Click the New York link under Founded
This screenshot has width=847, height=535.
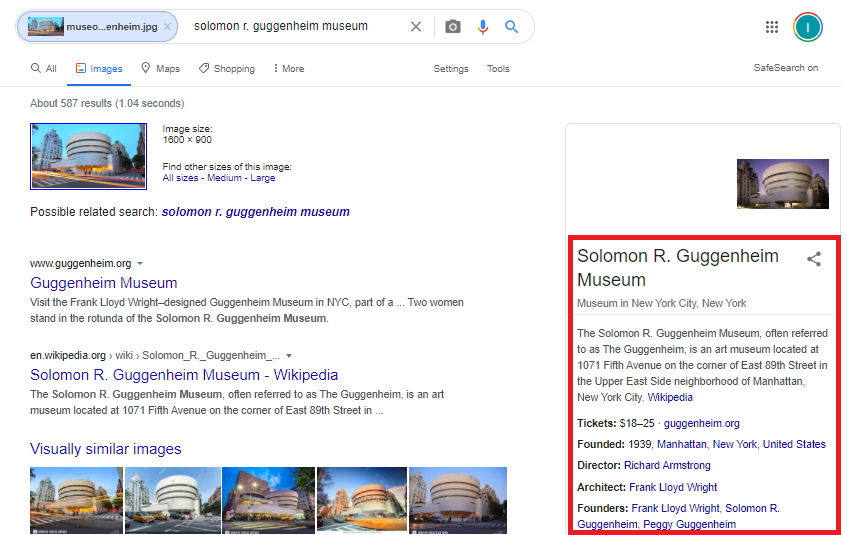coord(735,444)
